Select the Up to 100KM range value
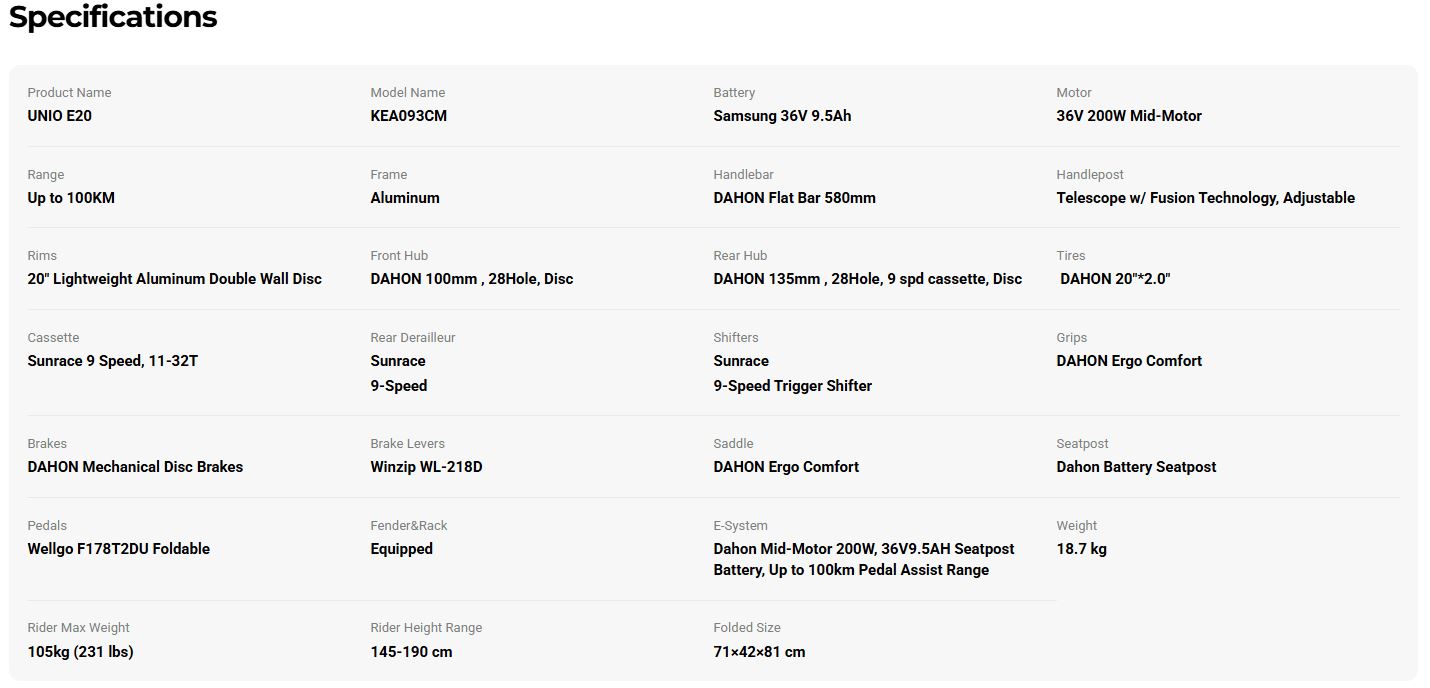The width and height of the screenshot is (1430, 688). (x=71, y=198)
